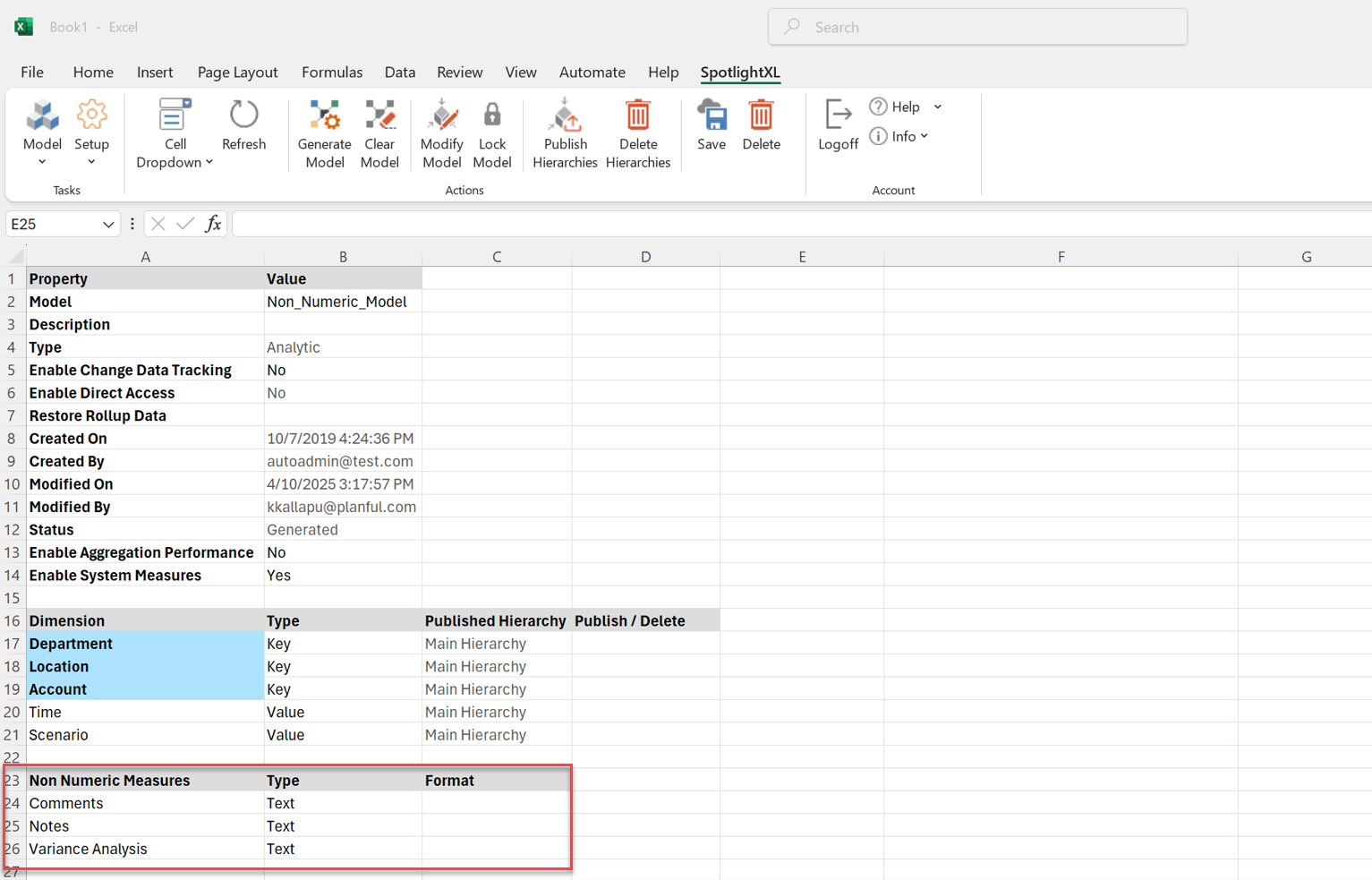Save the model with Save icon
This screenshot has height=880, width=1372.
coord(712,115)
